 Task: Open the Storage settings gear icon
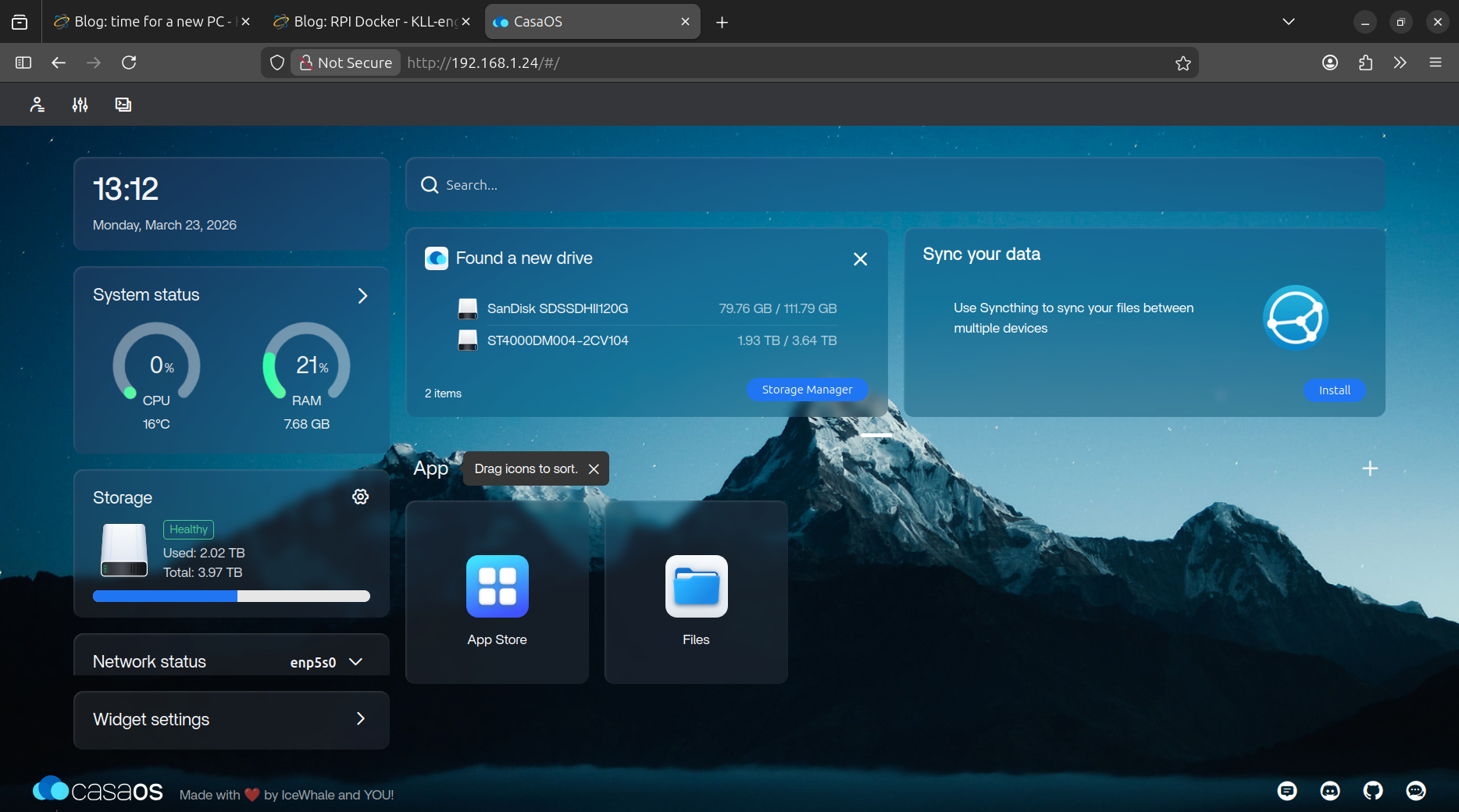(360, 497)
